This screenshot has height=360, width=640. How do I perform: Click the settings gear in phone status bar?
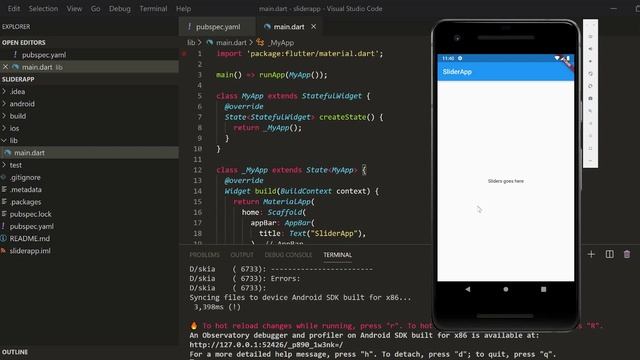[x=460, y=58]
